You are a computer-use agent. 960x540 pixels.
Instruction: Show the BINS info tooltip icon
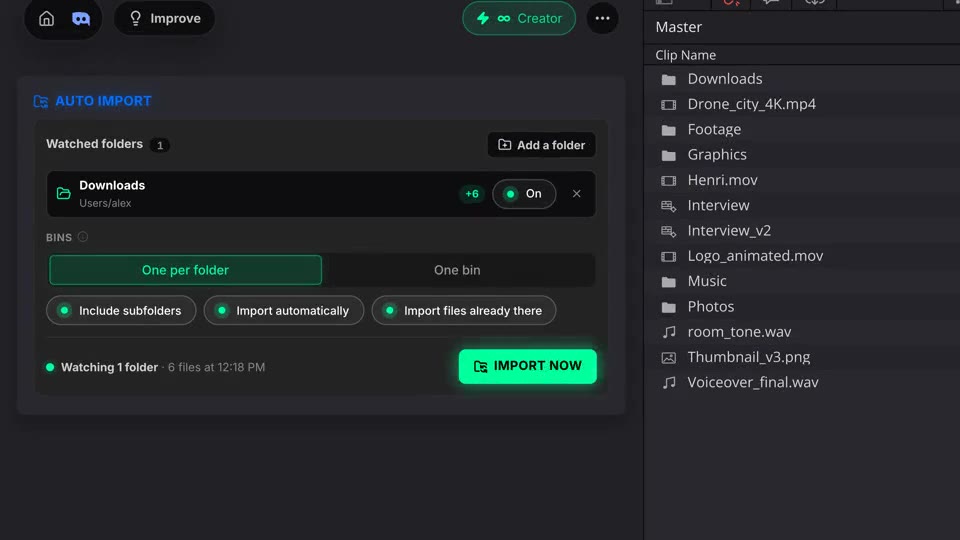point(83,237)
